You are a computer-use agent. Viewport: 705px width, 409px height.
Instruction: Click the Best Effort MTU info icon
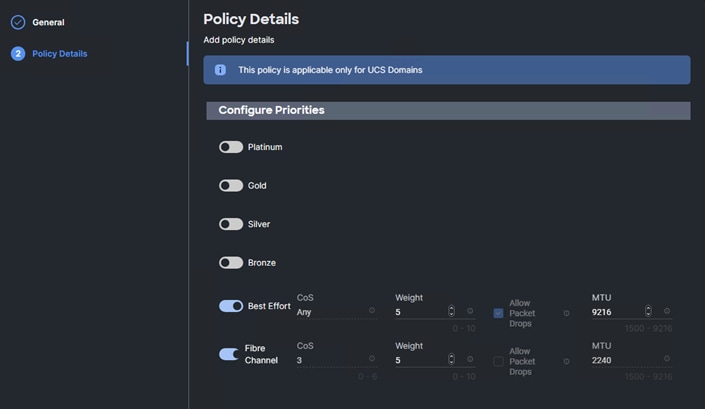(x=667, y=311)
